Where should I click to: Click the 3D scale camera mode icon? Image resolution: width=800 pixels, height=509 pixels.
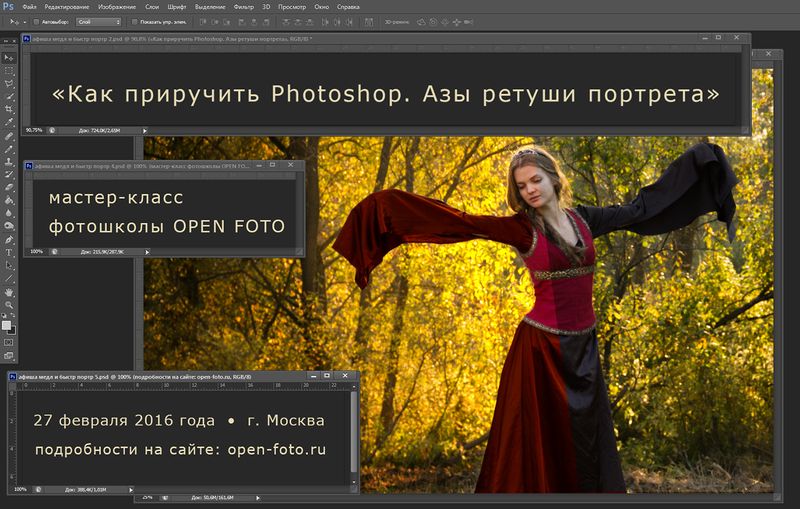pyautogui.click(x=468, y=22)
